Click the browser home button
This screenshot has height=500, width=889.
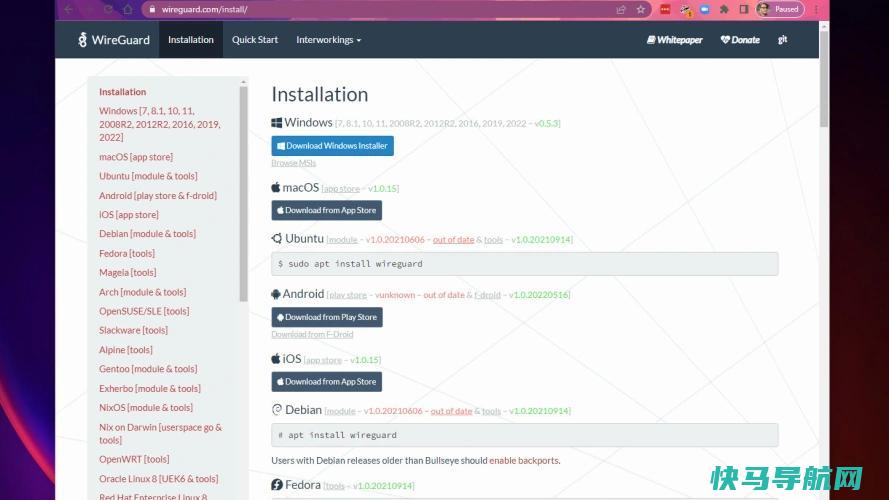(x=128, y=9)
